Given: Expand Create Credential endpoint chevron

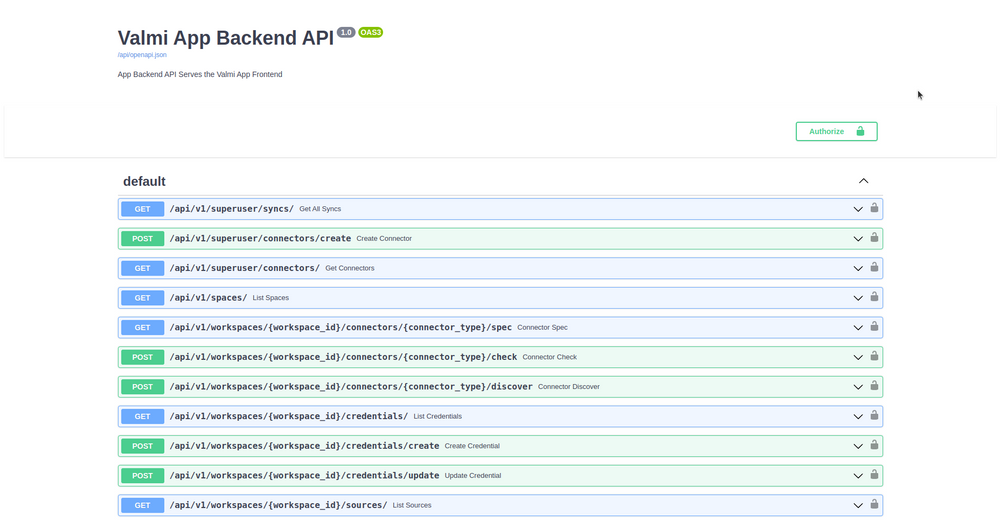Looking at the screenshot, I should pyautogui.click(x=858, y=446).
